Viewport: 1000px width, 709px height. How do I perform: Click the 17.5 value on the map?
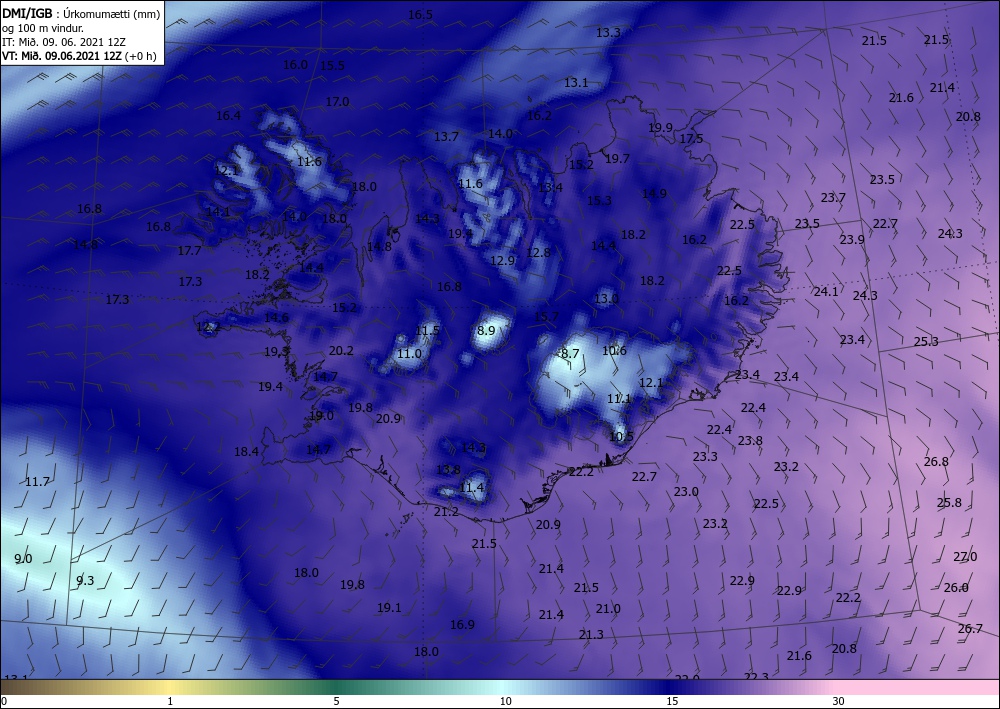[x=691, y=138]
